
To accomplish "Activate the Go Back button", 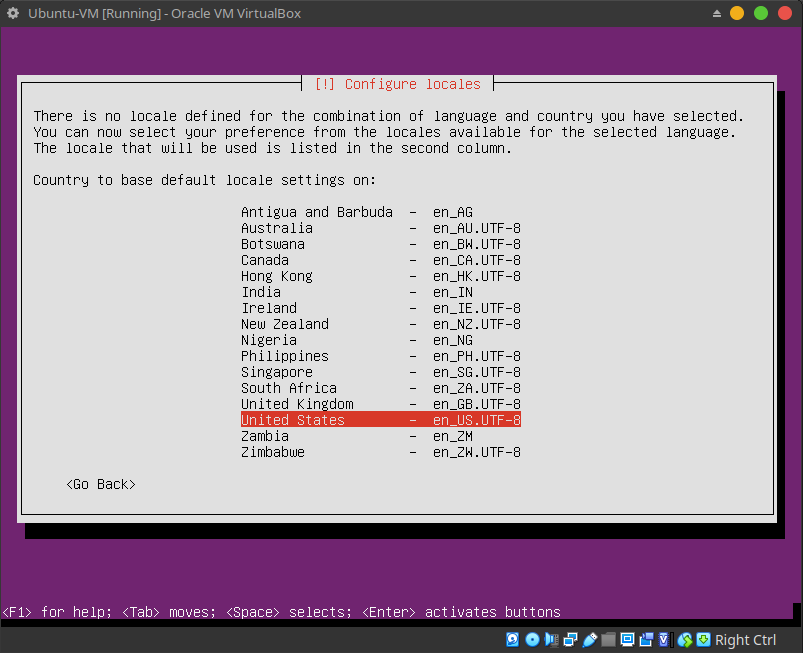I will pyautogui.click(x=101, y=485).
